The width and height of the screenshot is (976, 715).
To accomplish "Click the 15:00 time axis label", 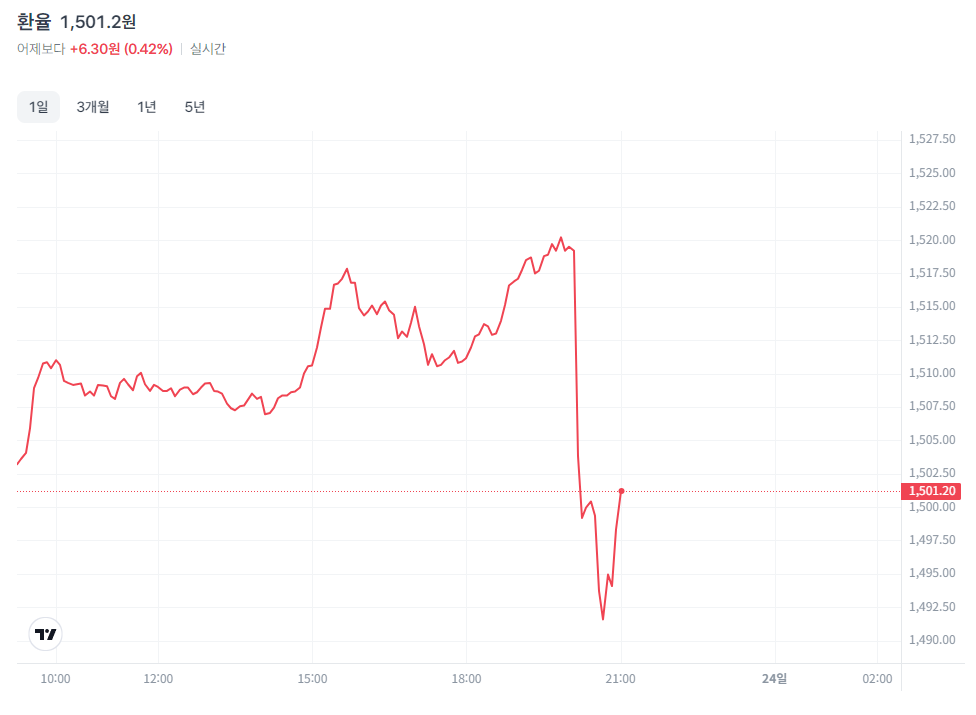I will 313,679.
